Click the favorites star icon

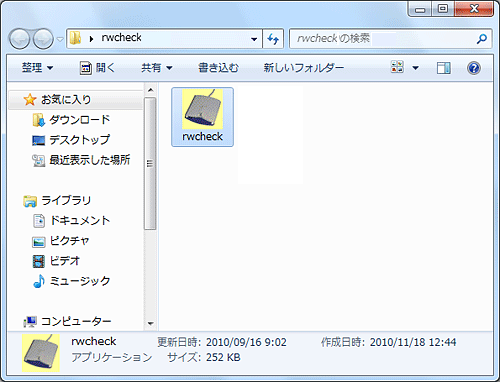coord(30,99)
